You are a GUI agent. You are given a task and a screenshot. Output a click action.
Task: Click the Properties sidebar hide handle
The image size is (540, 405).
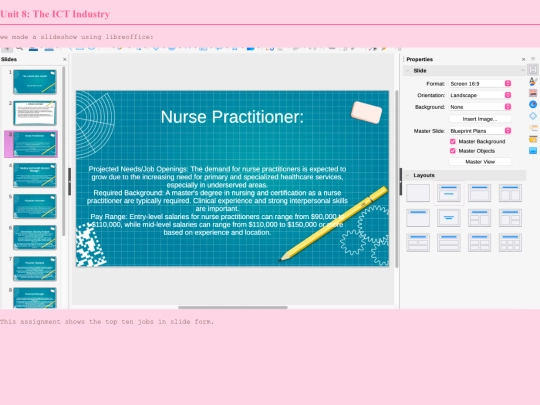[x=401, y=181]
